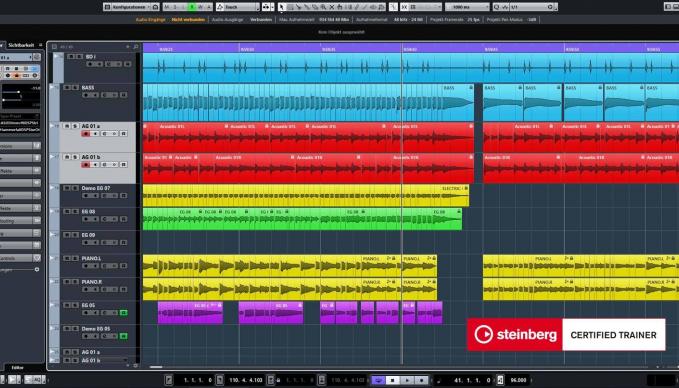
Task: Click the camera icon beside Konfigurationen
Action: pyautogui.click(x=155, y=7)
